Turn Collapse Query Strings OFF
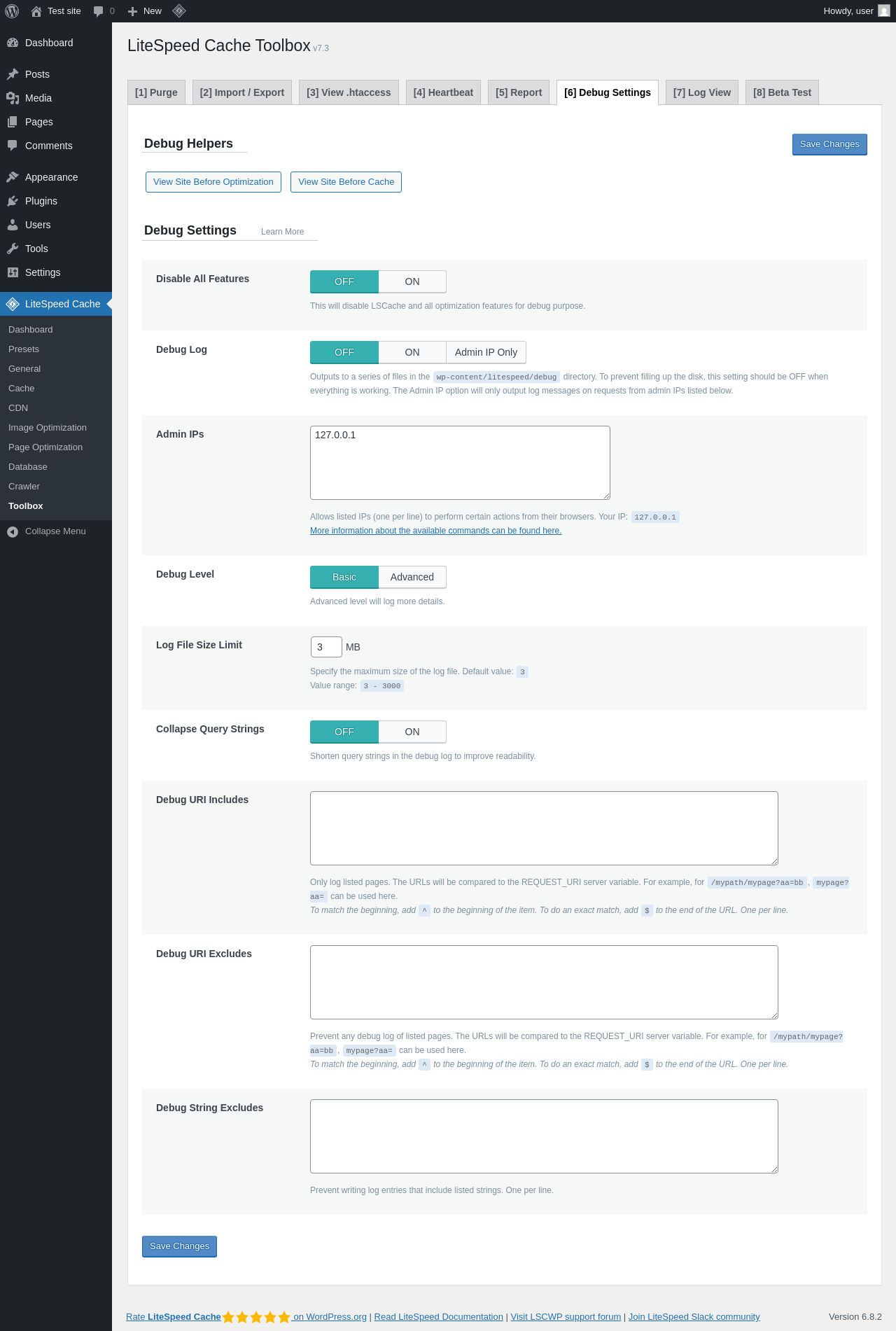This screenshot has height=1331, width=896. [344, 732]
